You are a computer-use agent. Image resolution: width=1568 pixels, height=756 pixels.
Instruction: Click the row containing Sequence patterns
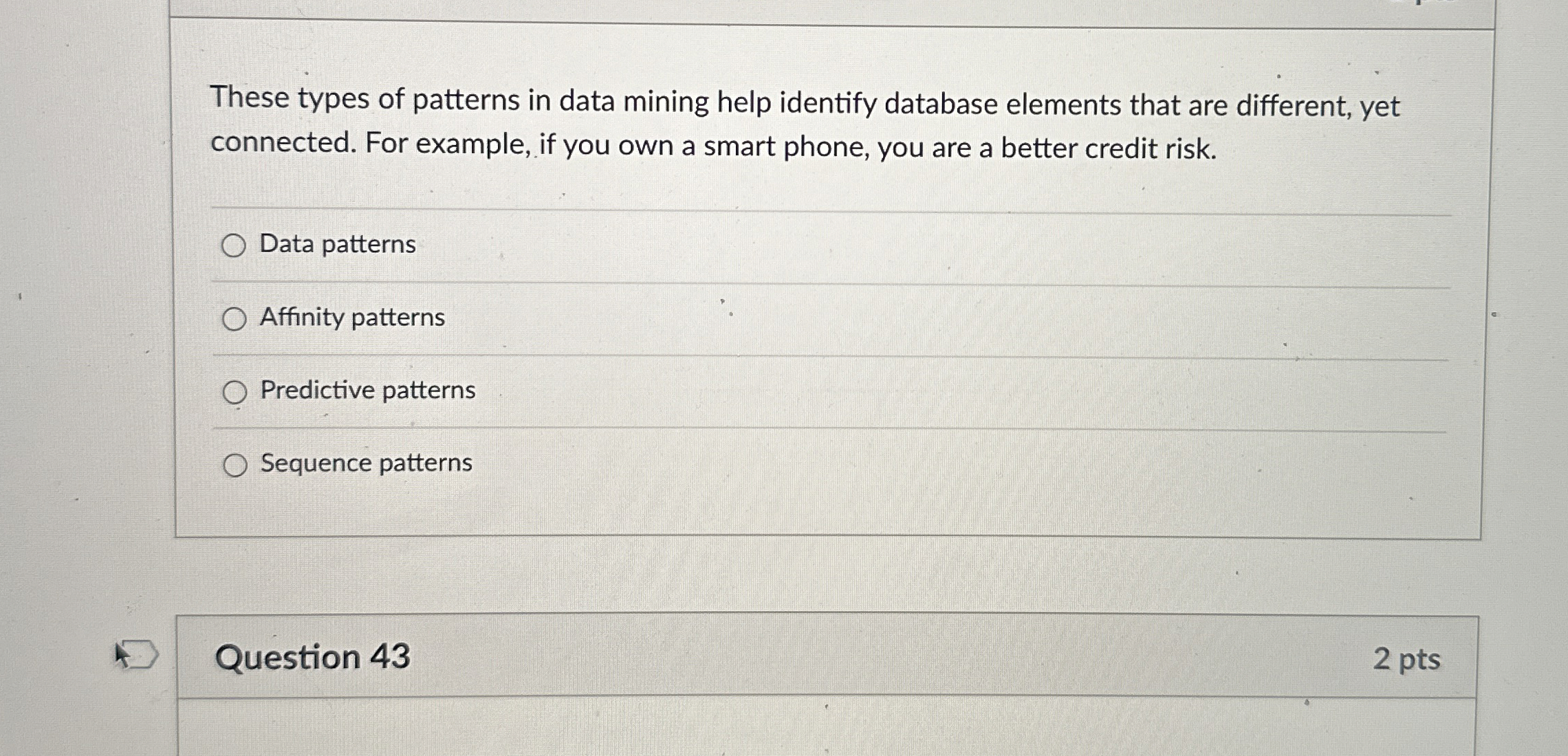756,465
